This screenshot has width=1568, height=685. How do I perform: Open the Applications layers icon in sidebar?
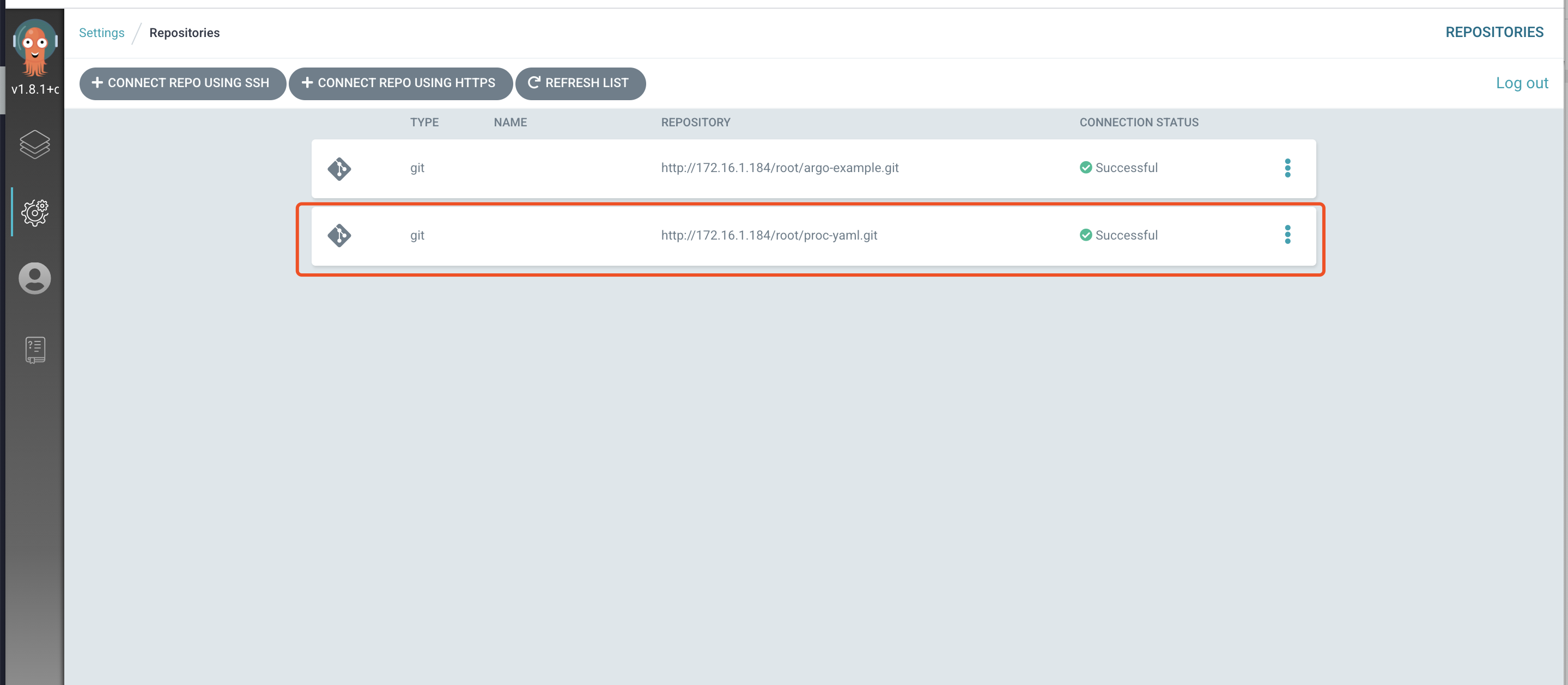(35, 145)
